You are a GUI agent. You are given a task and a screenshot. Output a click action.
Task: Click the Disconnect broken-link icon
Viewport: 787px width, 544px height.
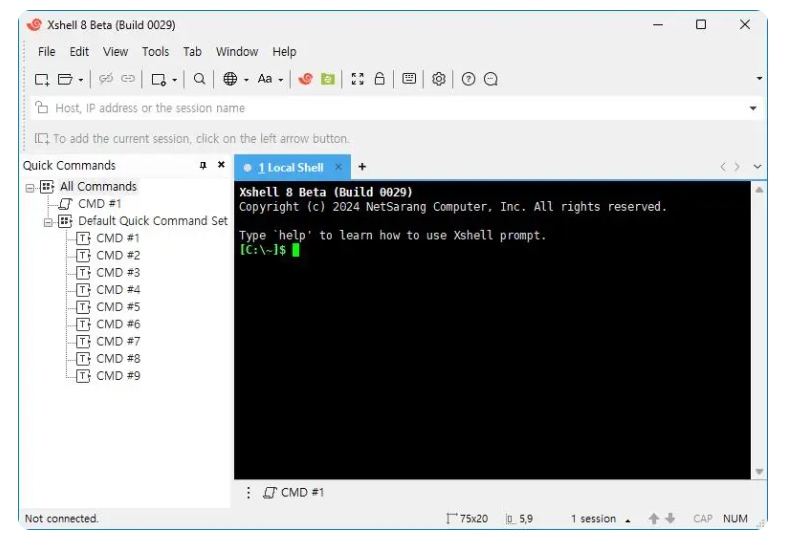point(106,79)
